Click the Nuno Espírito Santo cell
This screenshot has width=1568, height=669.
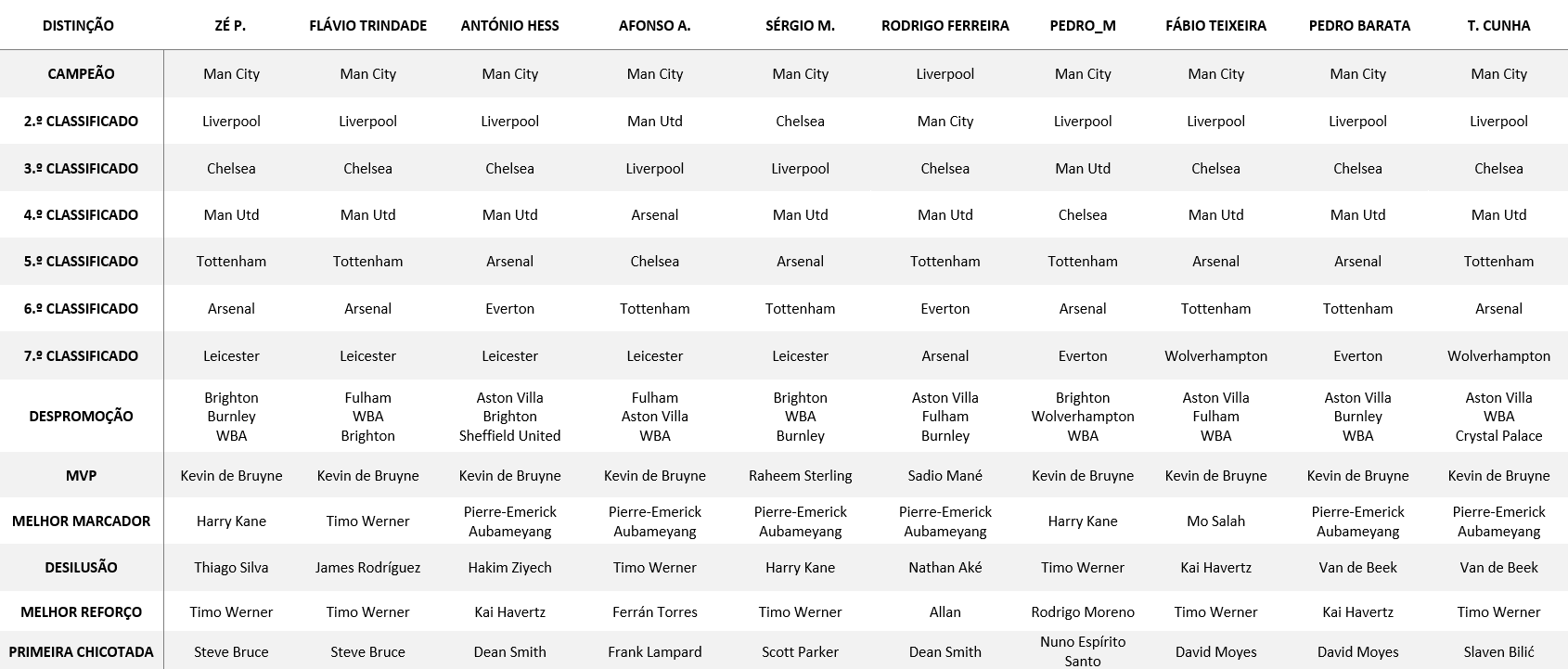[x=1082, y=651]
